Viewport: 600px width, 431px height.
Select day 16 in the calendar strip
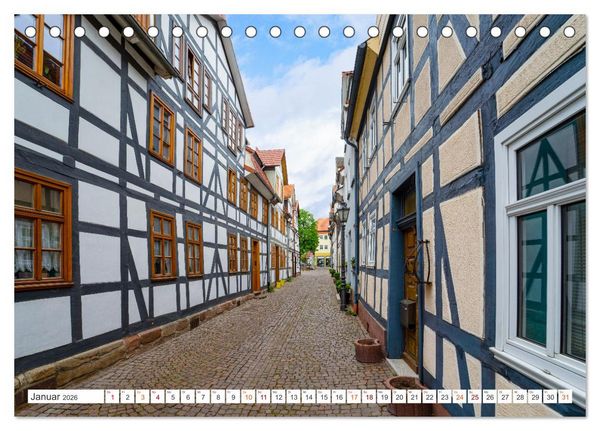pos(339,397)
